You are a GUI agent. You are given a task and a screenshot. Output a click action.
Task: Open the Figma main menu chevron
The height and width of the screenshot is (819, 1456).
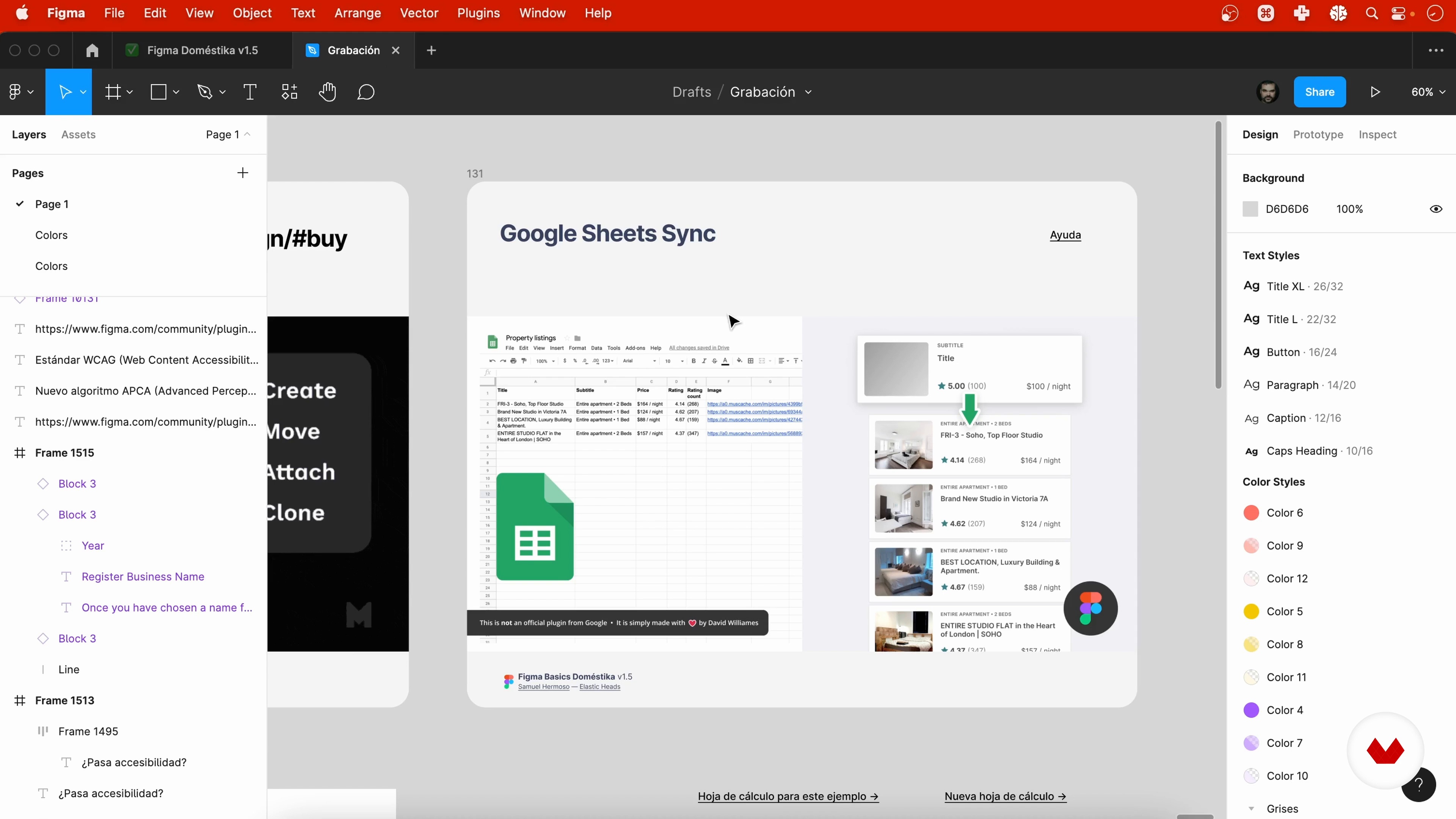tap(30, 92)
